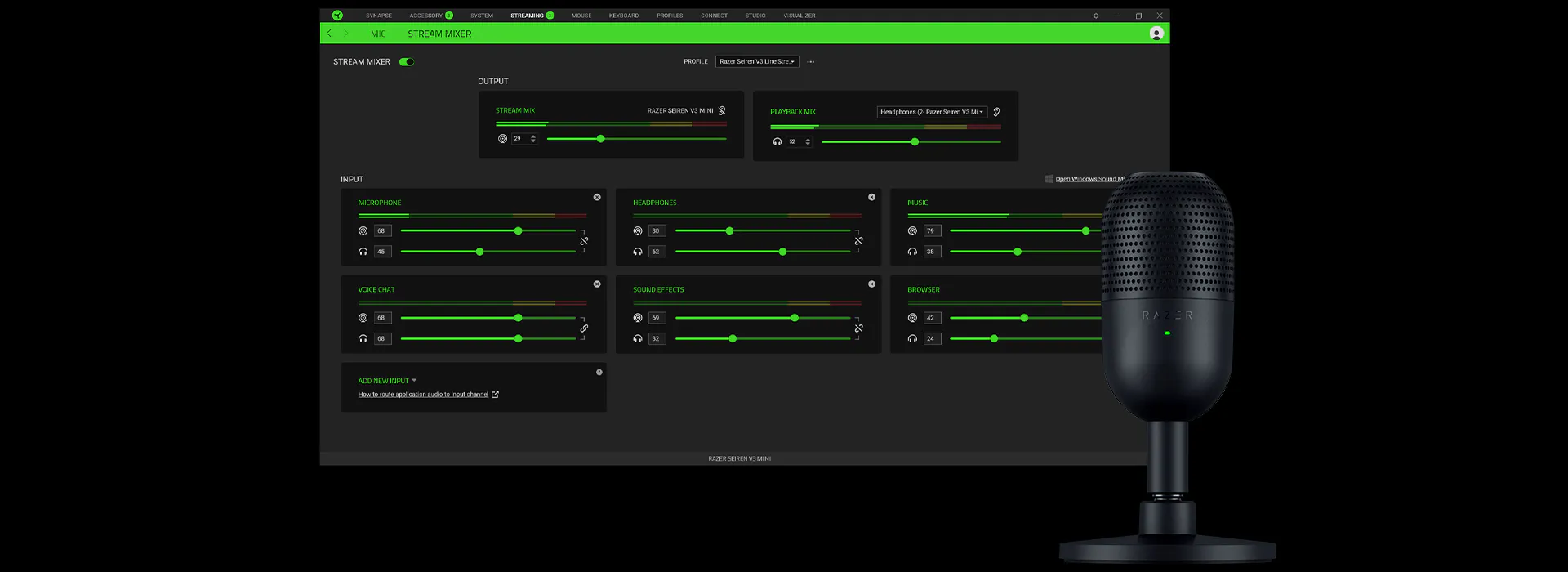The image size is (1568, 572).
Task: Open help icon in Add New Input
Action: 599,372
